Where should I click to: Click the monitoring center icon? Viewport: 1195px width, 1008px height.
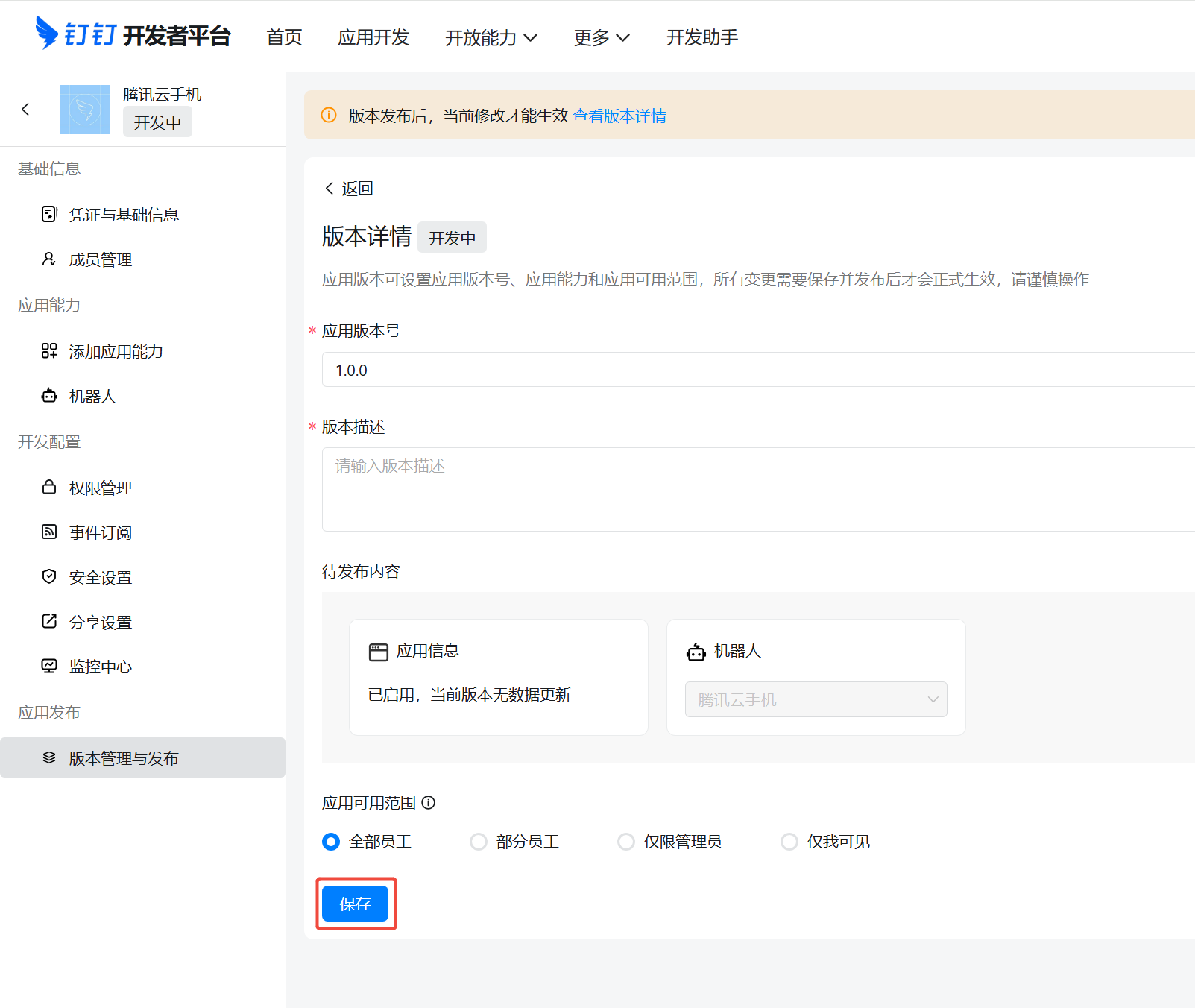(x=49, y=667)
